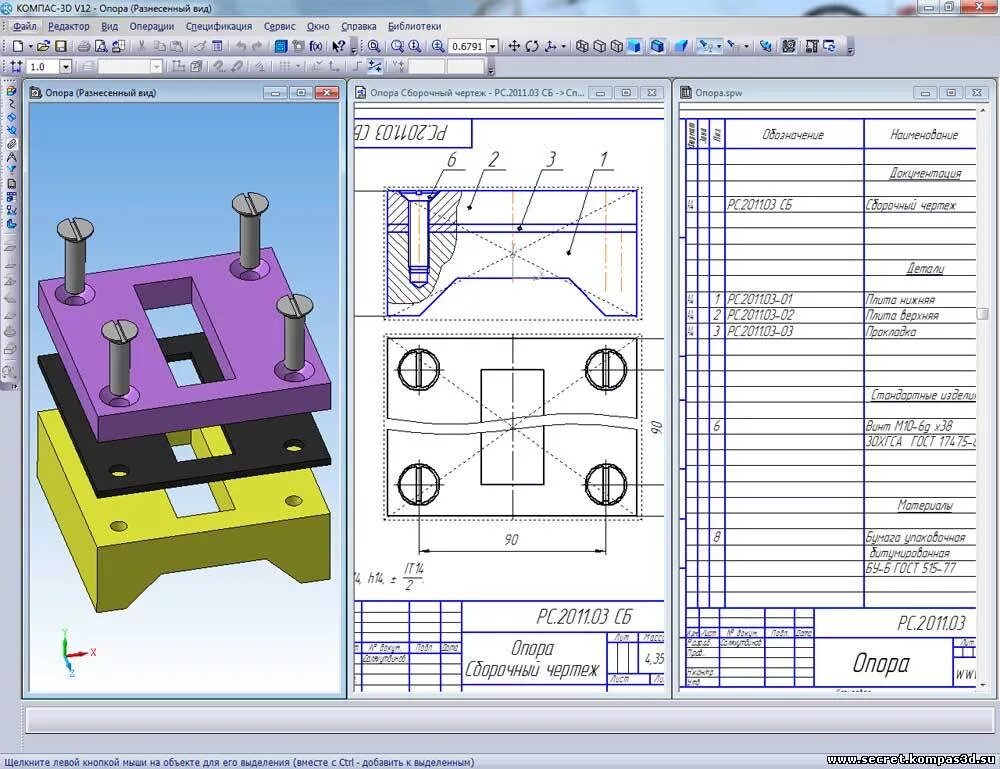Activate the context help pointer
1000x769 pixels.
click(x=339, y=46)
